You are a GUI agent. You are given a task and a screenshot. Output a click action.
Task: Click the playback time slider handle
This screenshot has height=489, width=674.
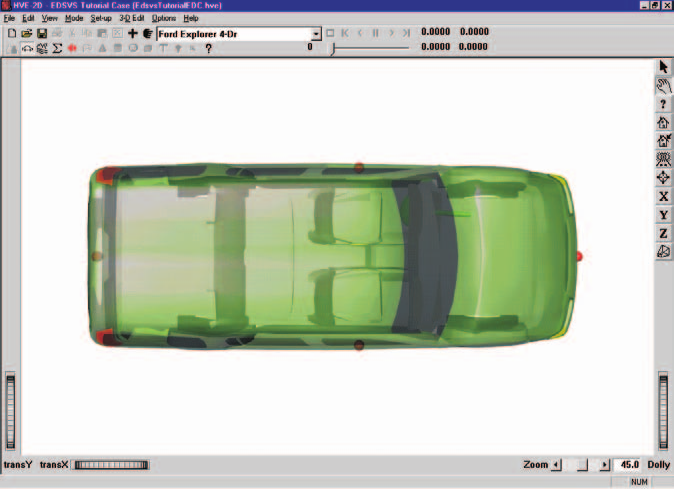(x=332, y=49)
